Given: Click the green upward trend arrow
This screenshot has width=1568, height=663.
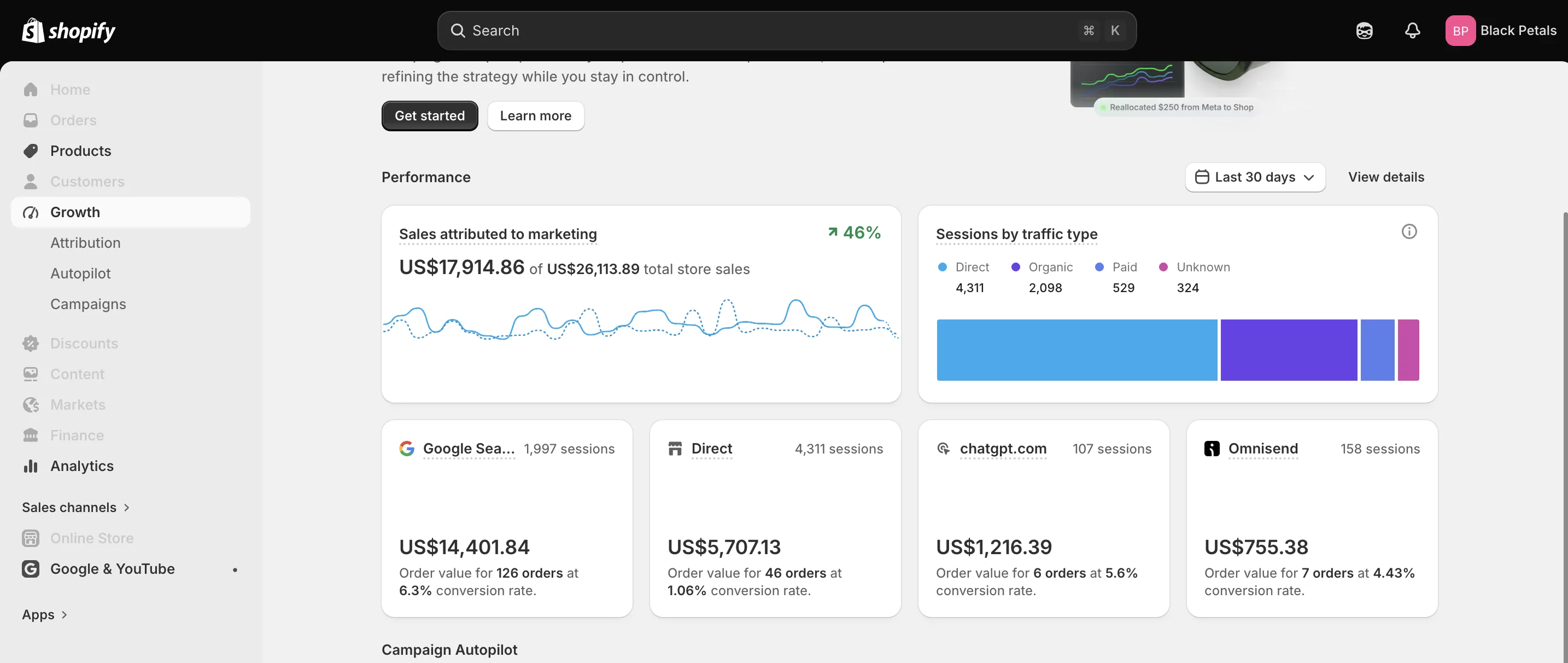Looking at the screenshot, I should click(x=833, y=232).
